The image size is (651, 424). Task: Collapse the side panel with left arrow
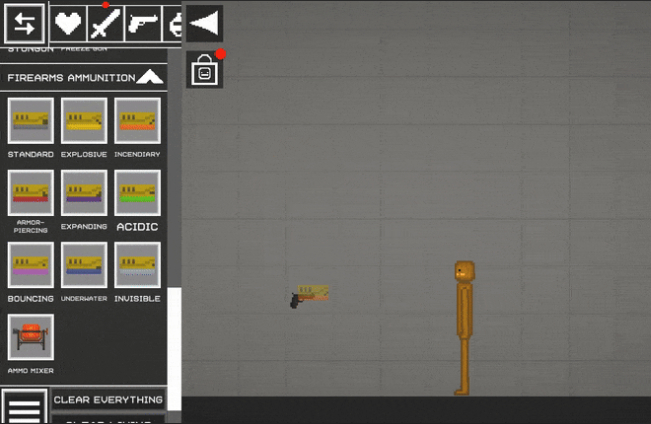pos(205,23)
